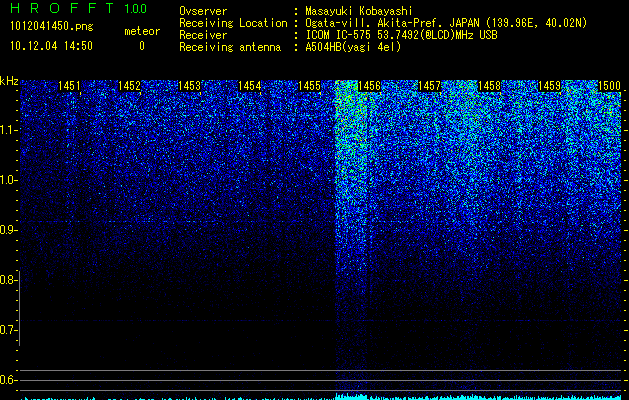629x400 pixels.
Task: Select the name Masayuki Kobayashi
Action: (359, 11)
